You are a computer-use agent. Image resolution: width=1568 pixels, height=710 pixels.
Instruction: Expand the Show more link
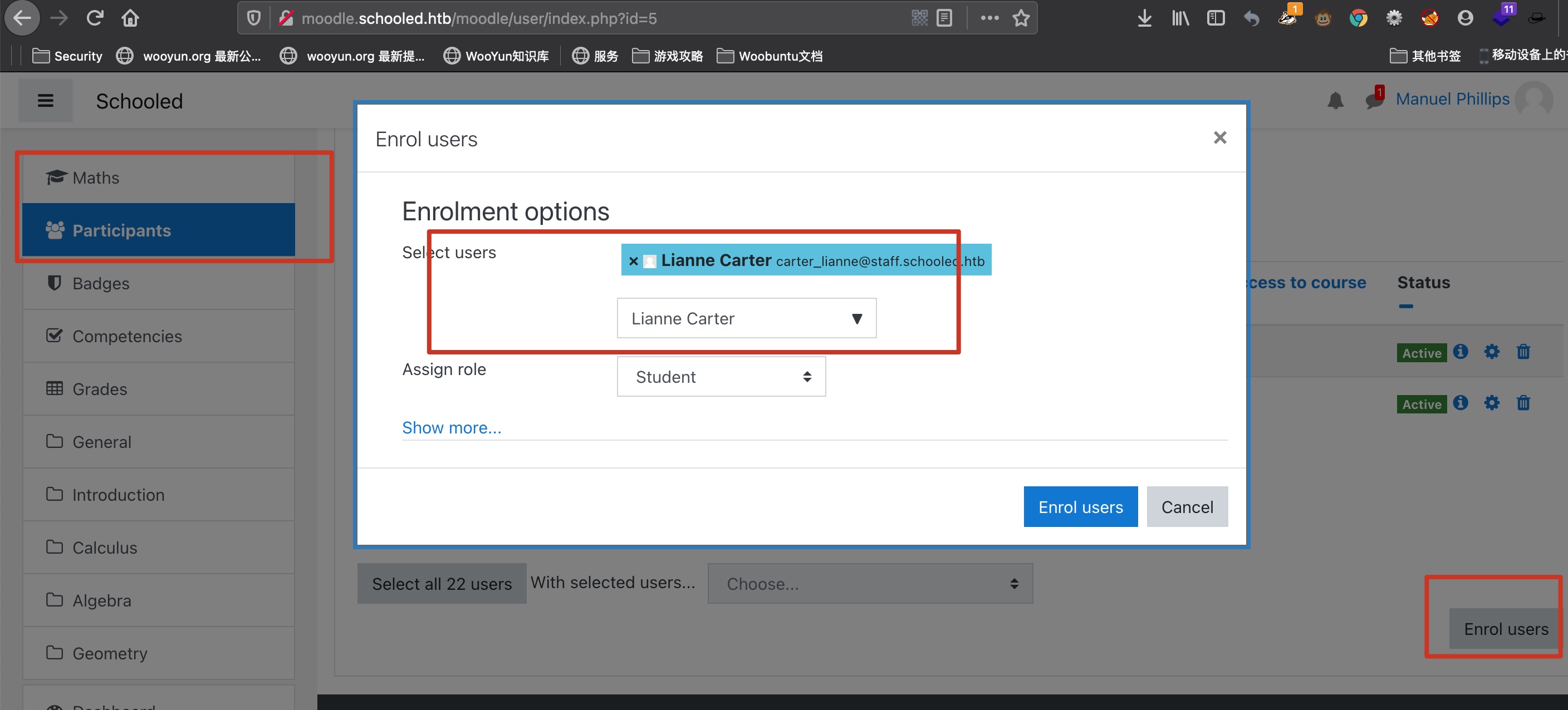coord(451,428)
